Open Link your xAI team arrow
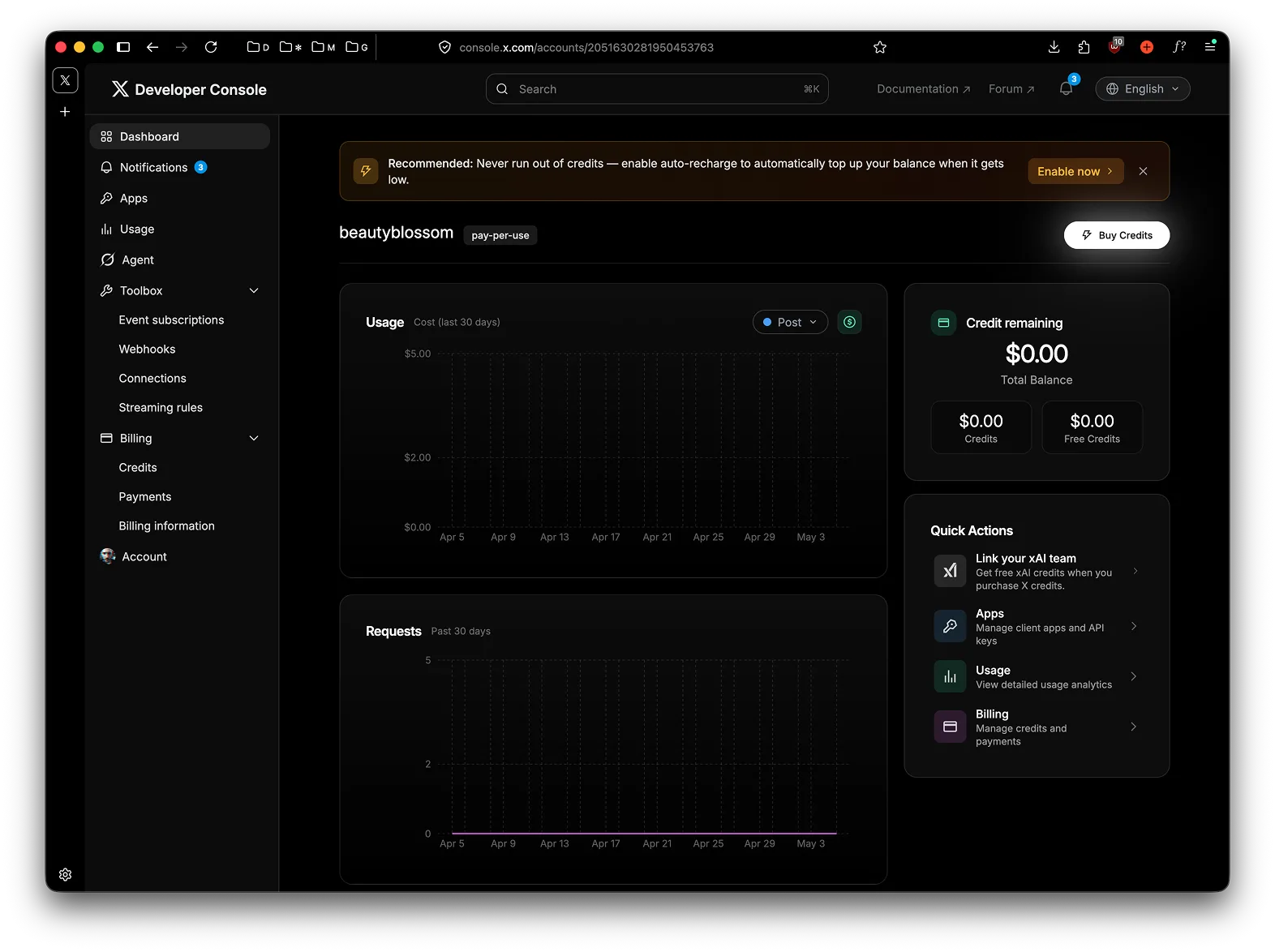 (x=1135, y=571)
